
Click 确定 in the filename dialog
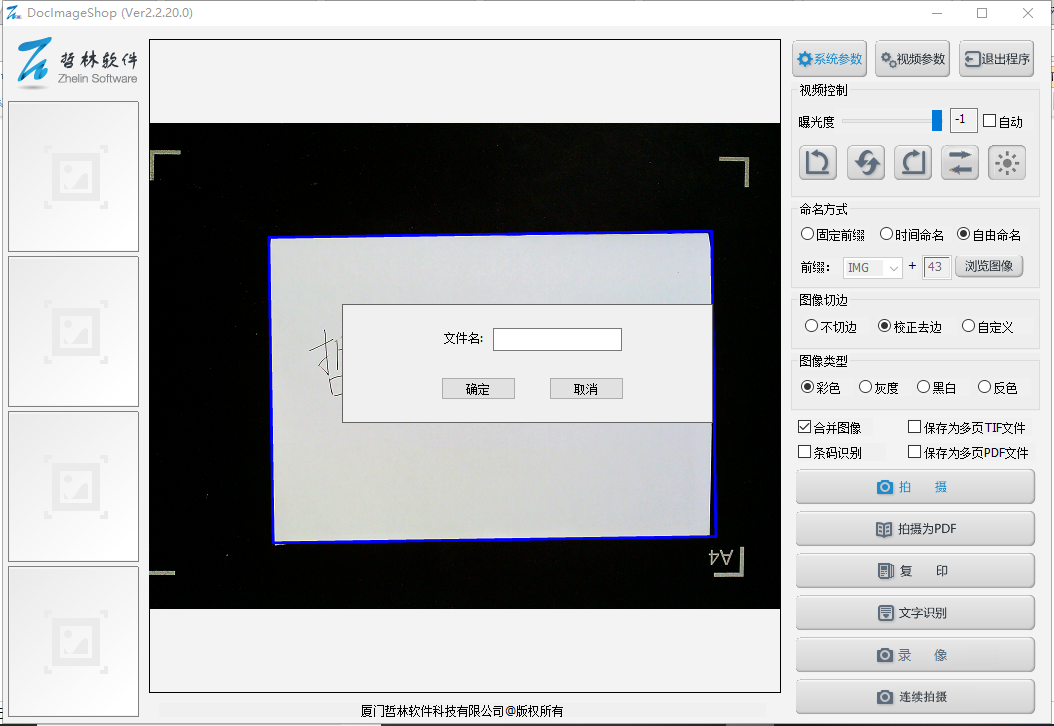[478, 389]
